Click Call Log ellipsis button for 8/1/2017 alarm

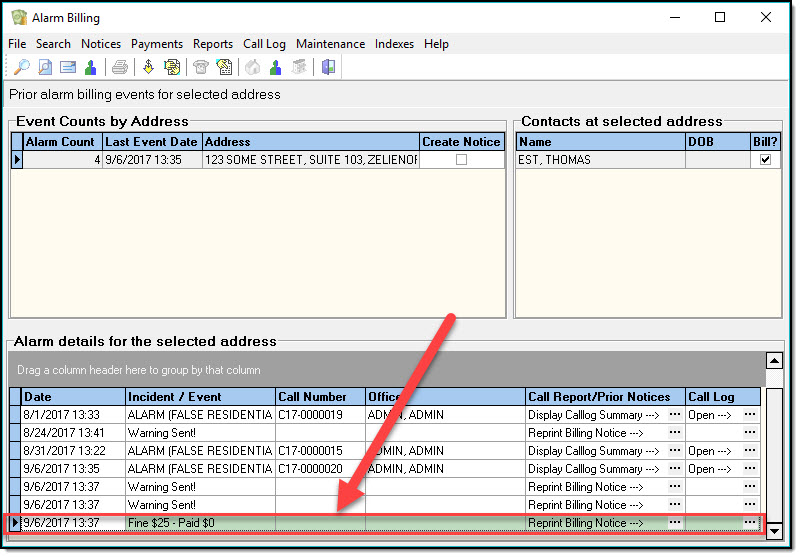point(750,415)
